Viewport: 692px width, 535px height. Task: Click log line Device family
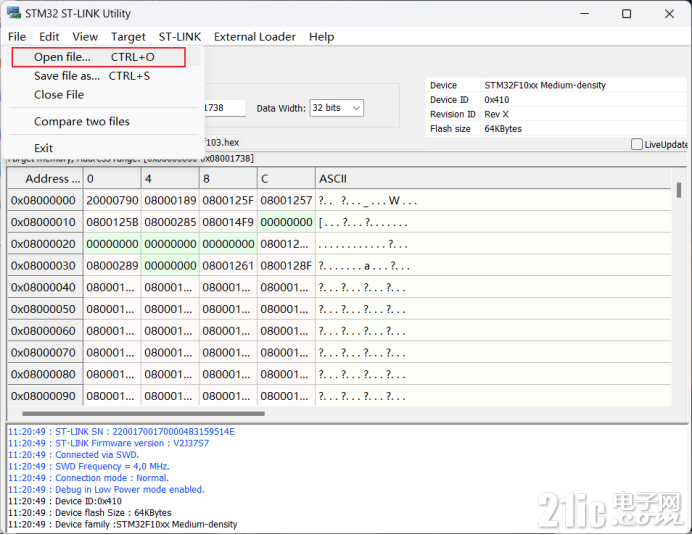(x=123, y=524)
